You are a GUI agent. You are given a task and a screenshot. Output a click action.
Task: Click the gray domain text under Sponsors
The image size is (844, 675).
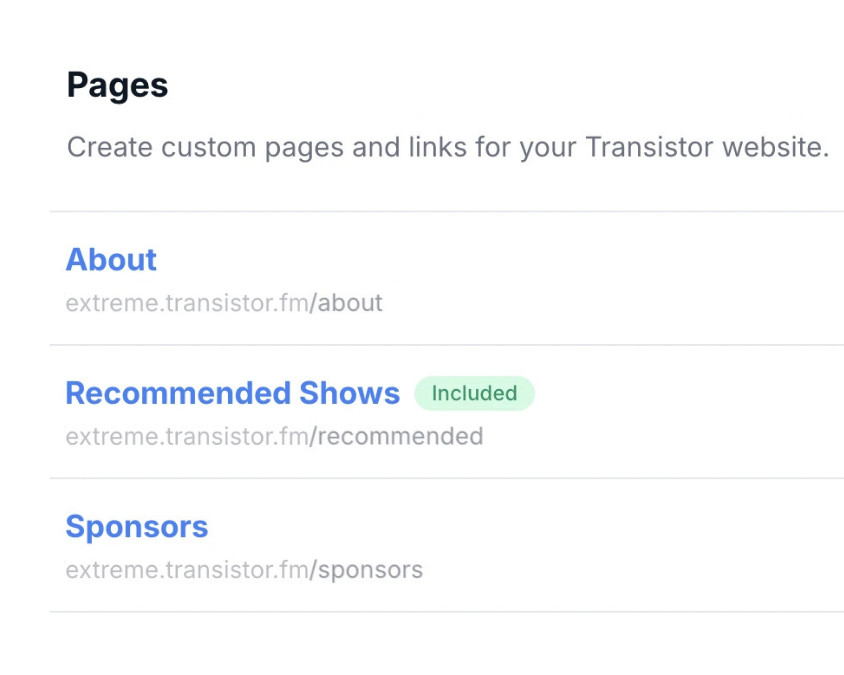pos(186,570)
